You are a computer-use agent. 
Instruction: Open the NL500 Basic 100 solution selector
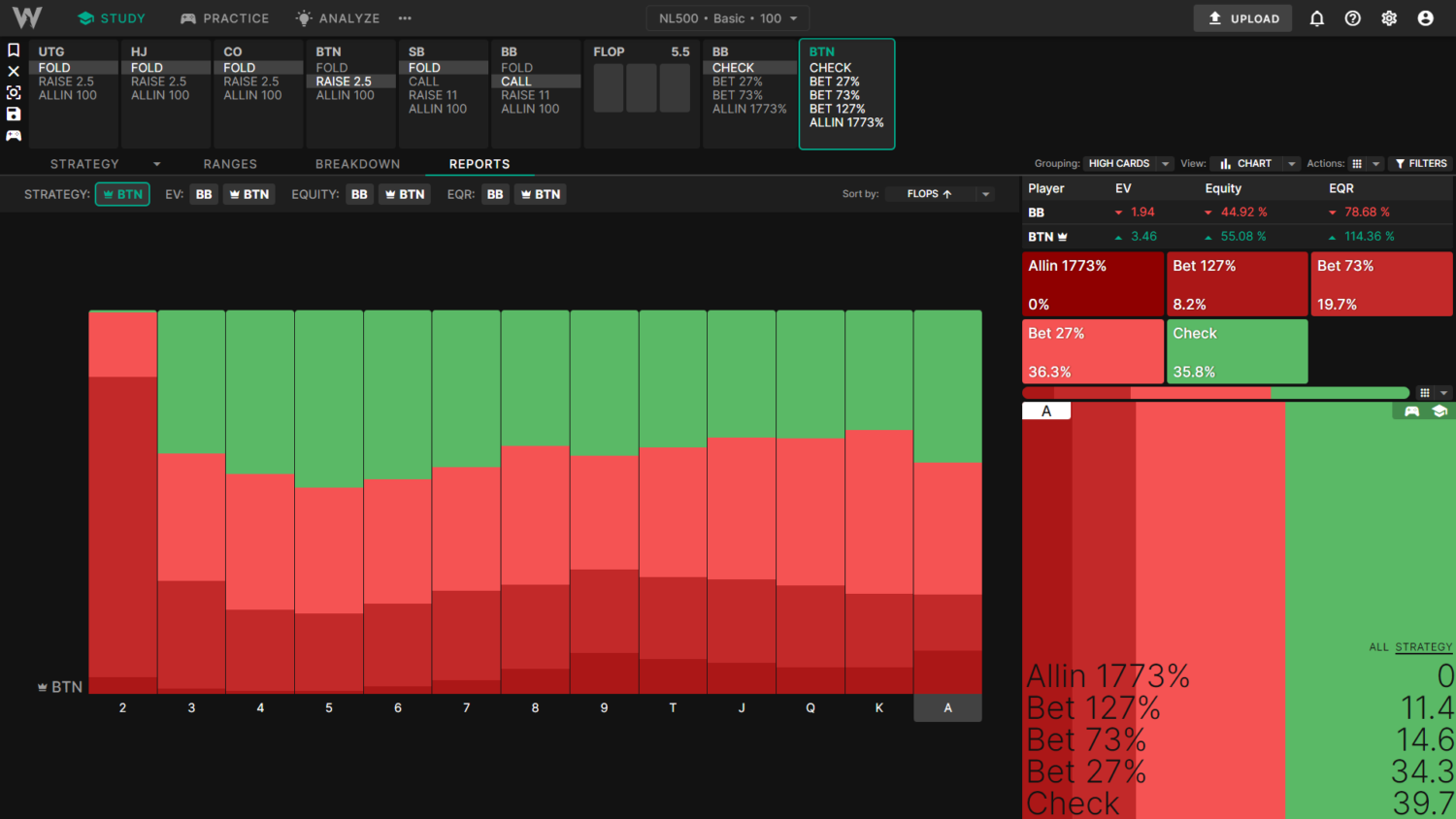[727, 18]
